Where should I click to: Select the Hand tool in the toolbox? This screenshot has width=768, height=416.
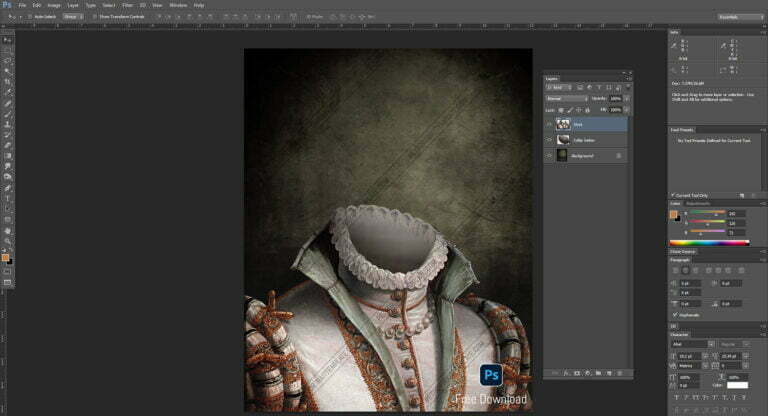(8, 230)
